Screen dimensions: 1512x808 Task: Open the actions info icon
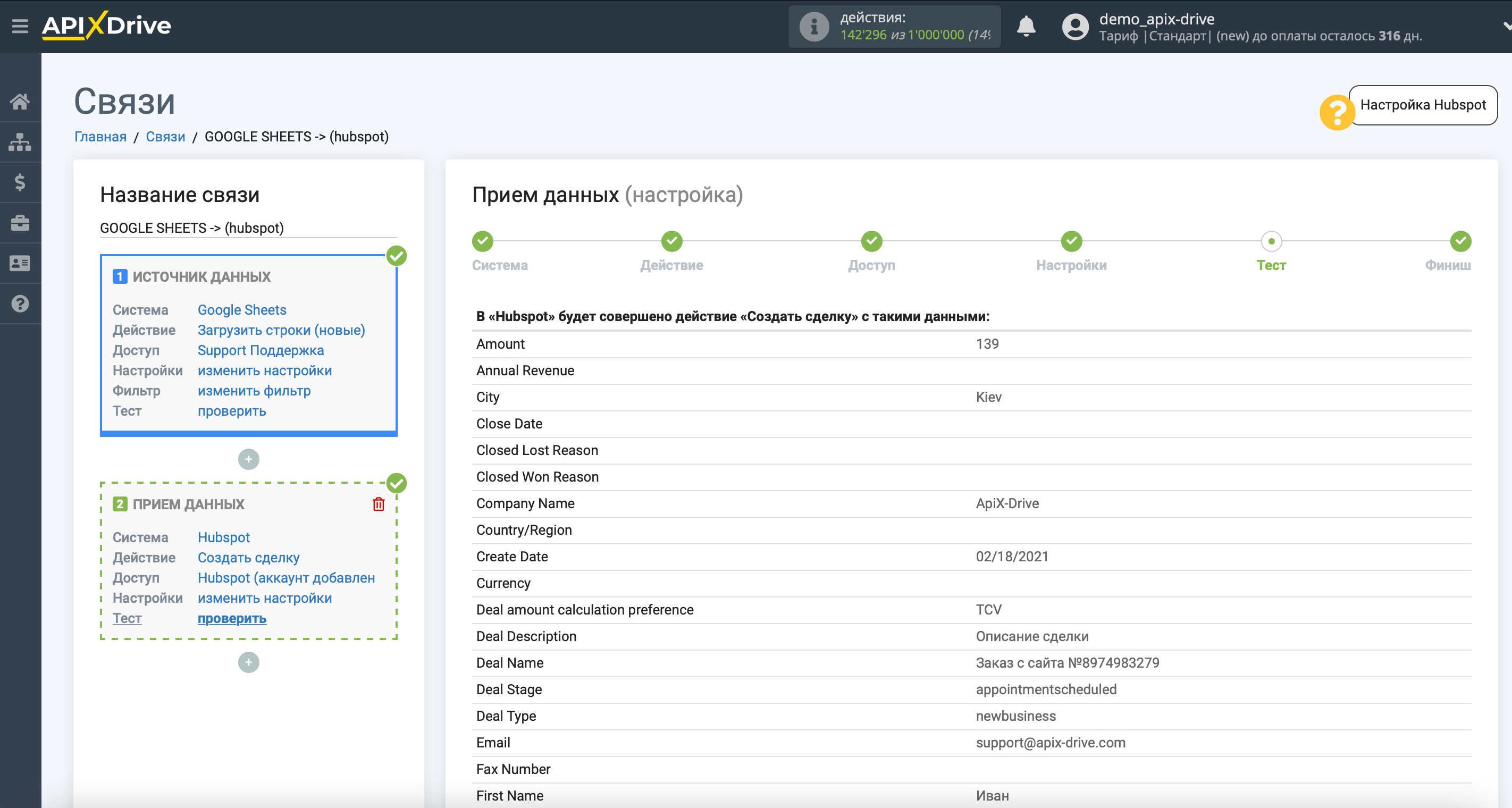pyautogui.click(x=814, y=27)
